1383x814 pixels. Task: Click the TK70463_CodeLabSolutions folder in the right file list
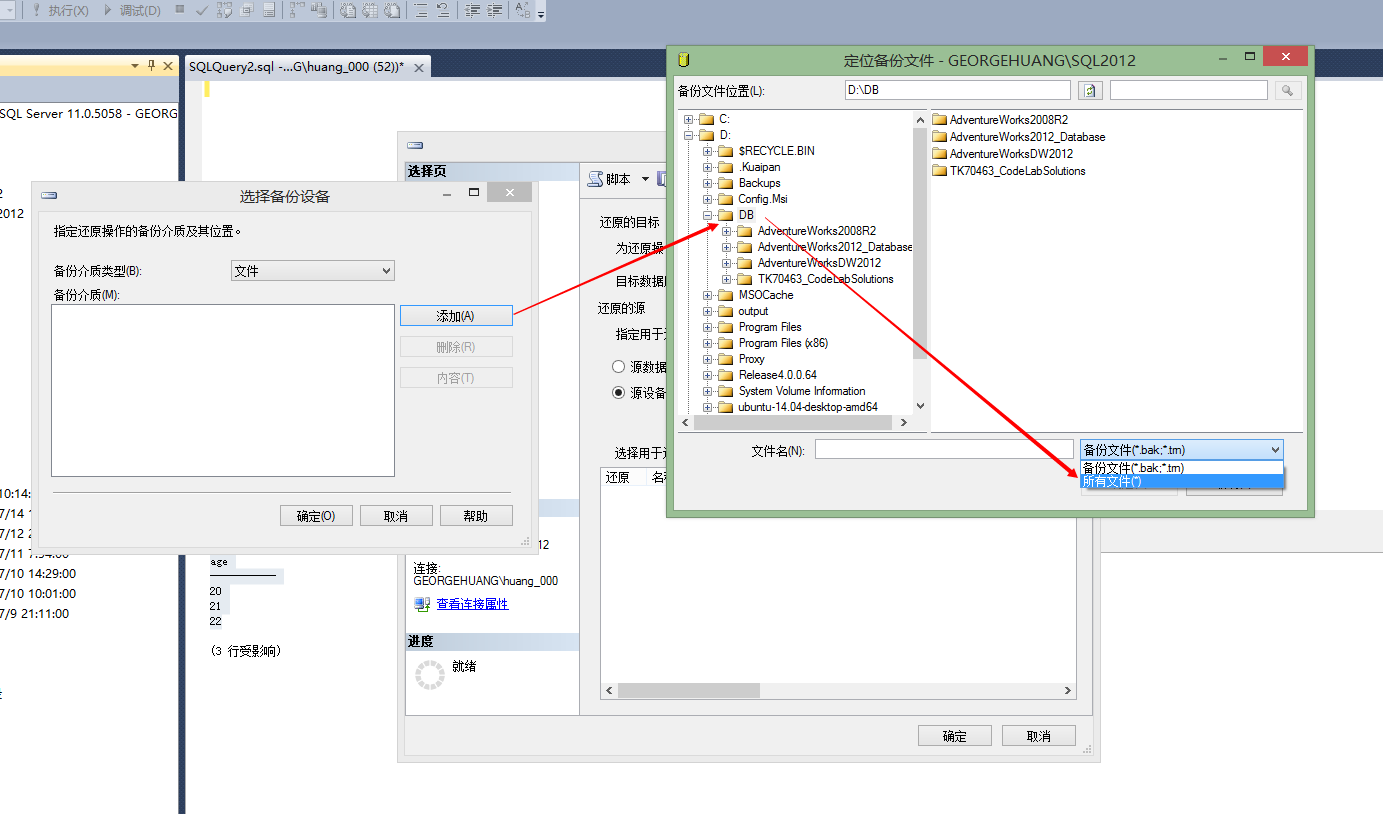coord(1016,171)
